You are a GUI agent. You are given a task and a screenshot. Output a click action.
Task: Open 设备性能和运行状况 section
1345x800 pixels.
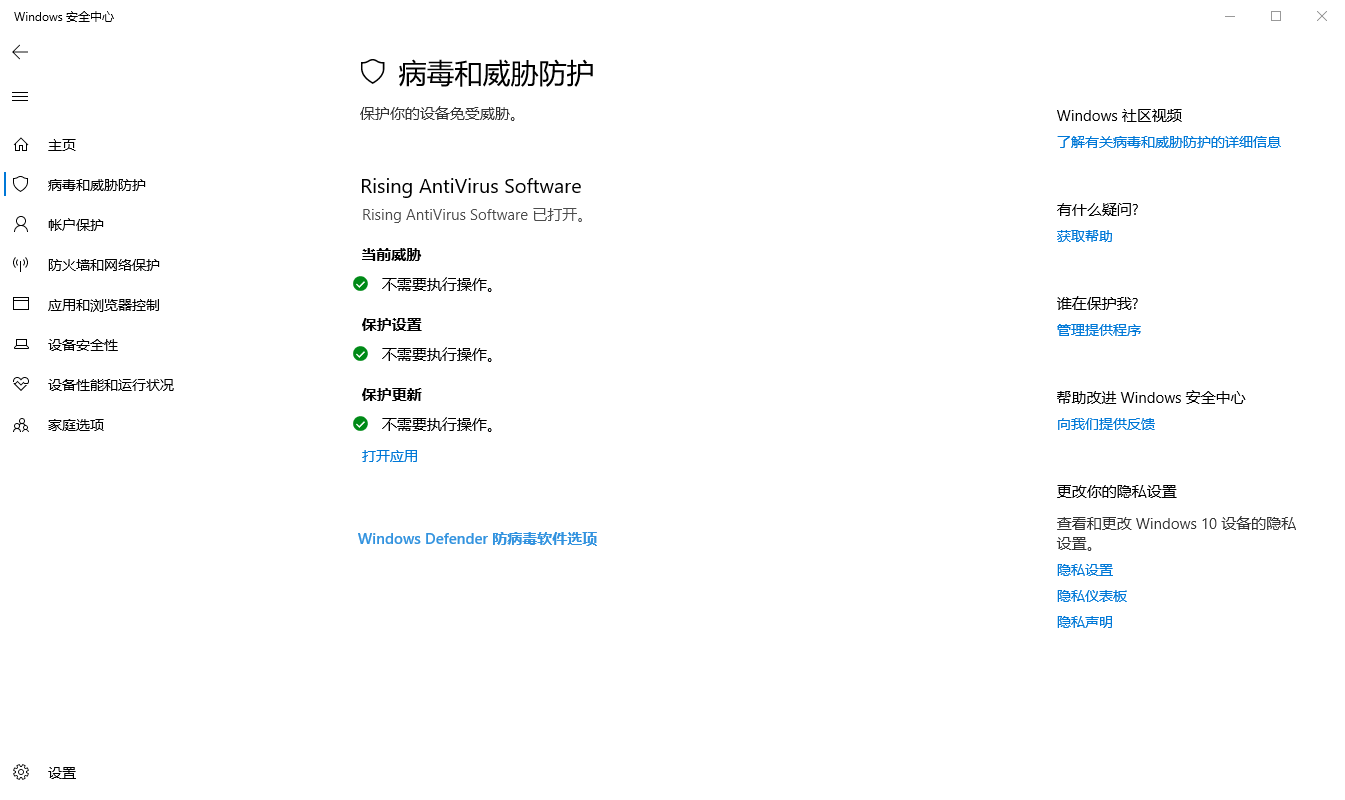pos(111,385)
